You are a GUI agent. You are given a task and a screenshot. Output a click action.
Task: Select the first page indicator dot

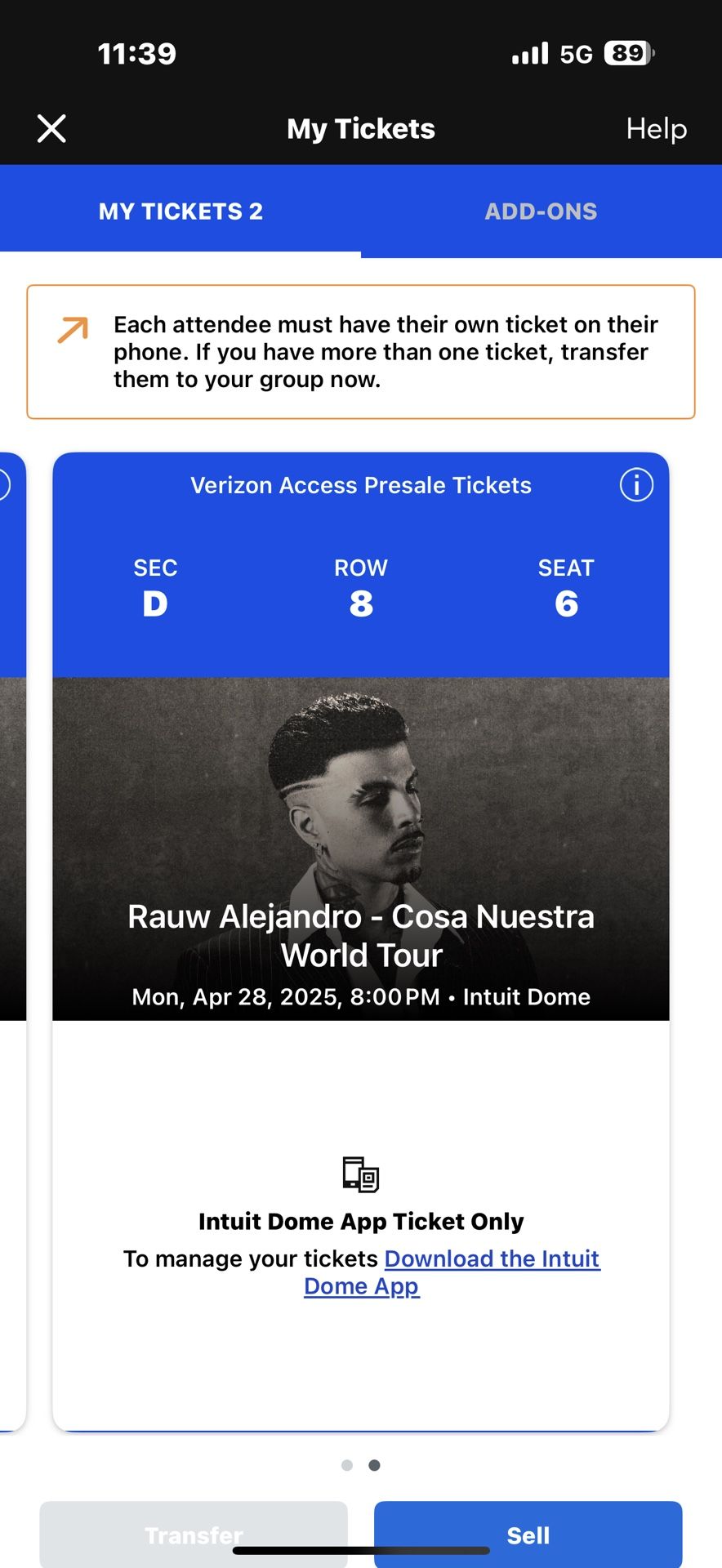pos(348,1465)
